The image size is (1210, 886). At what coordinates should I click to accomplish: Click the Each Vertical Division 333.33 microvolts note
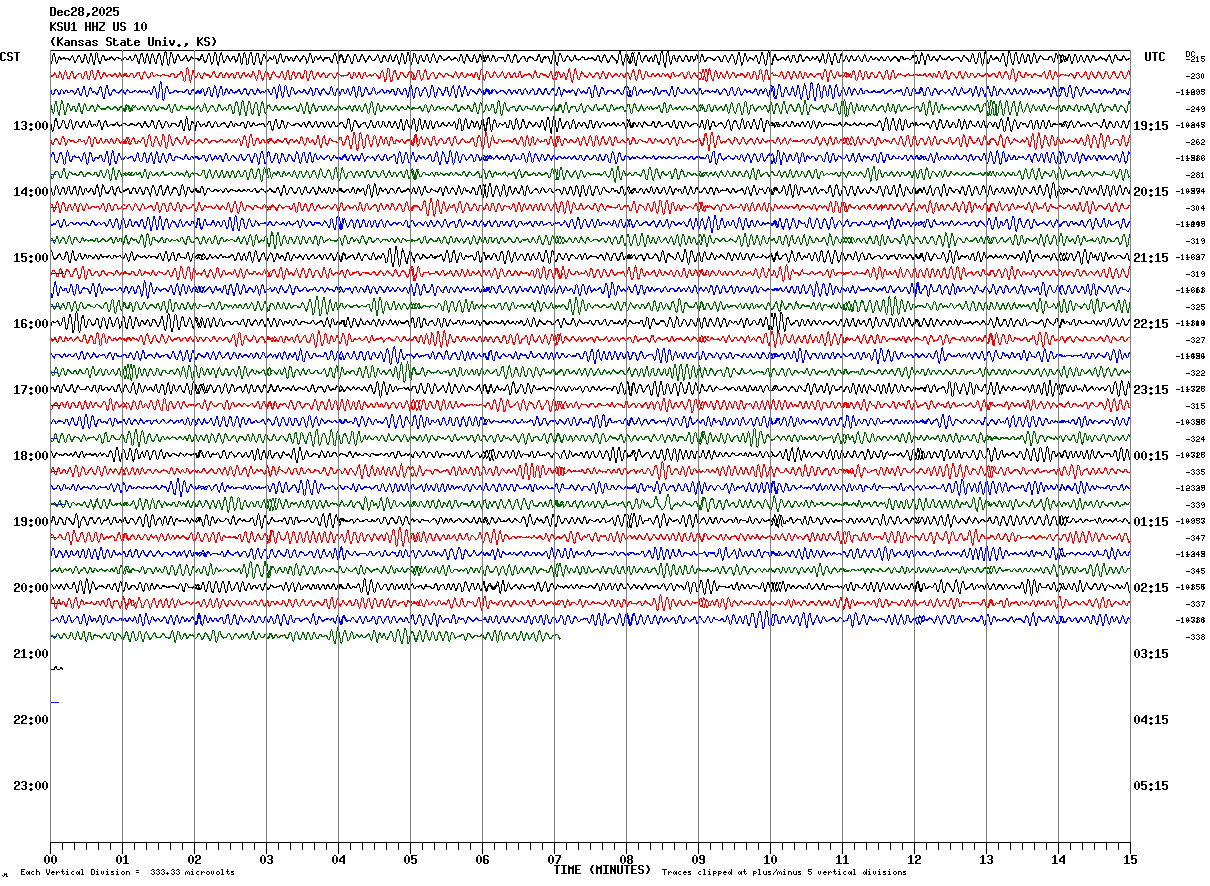pyautogui.click(x=127, y=873)
